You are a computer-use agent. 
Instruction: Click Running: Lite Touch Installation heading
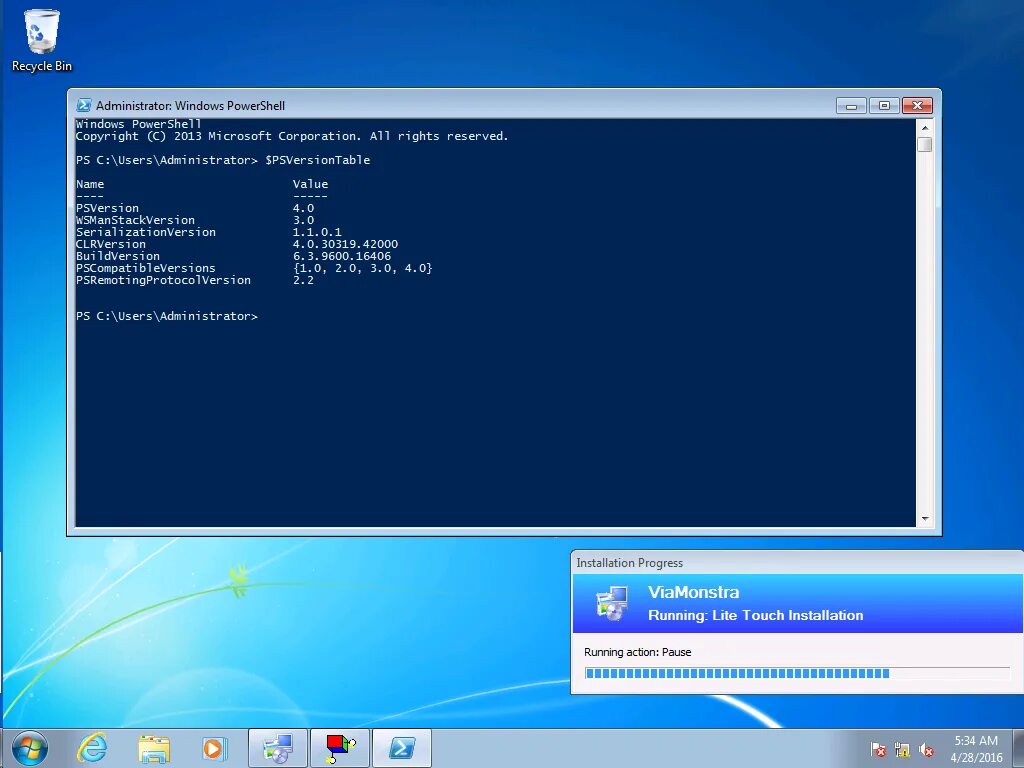coord(756,615)
